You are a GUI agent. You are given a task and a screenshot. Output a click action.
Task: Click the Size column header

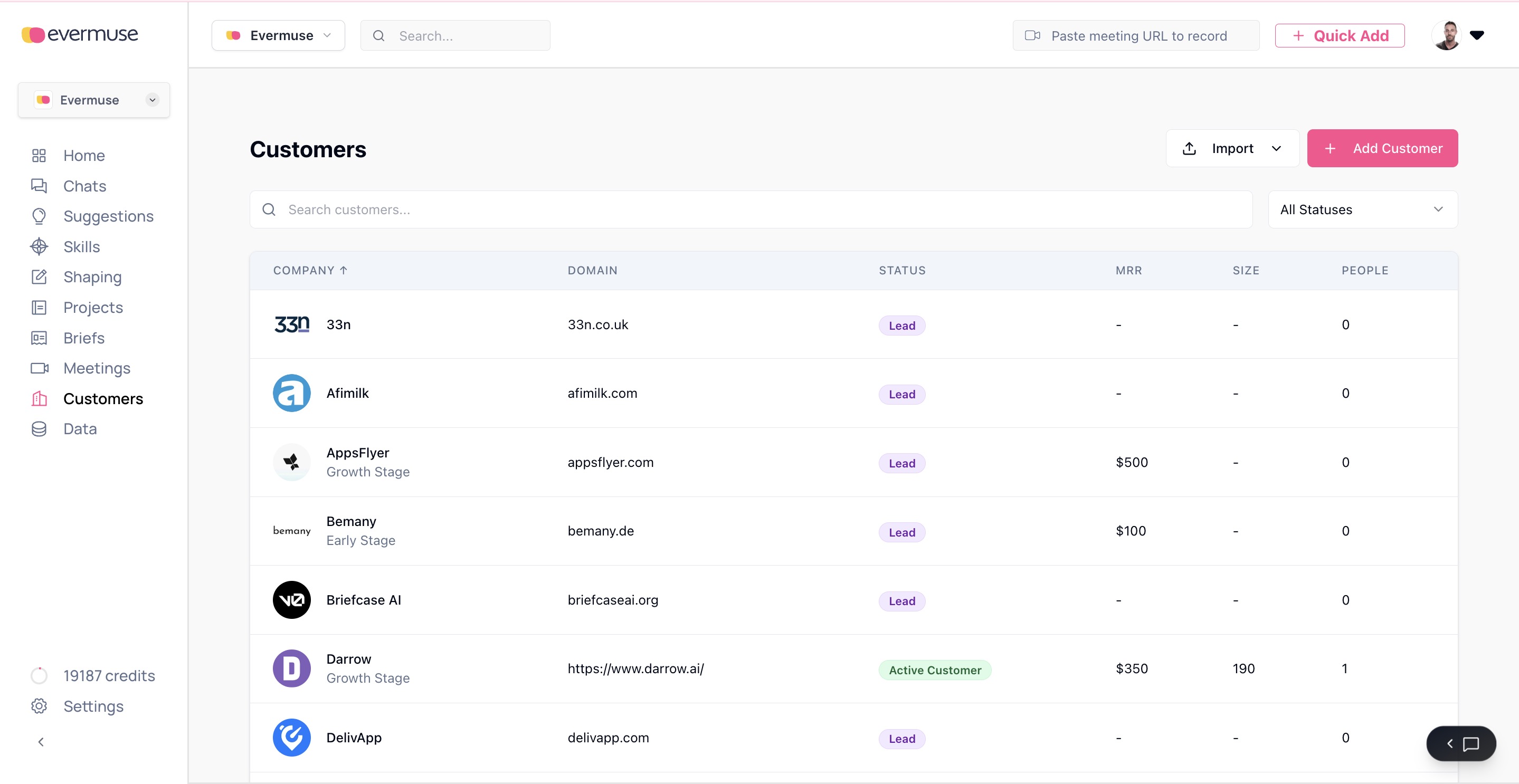(1246, 271)
